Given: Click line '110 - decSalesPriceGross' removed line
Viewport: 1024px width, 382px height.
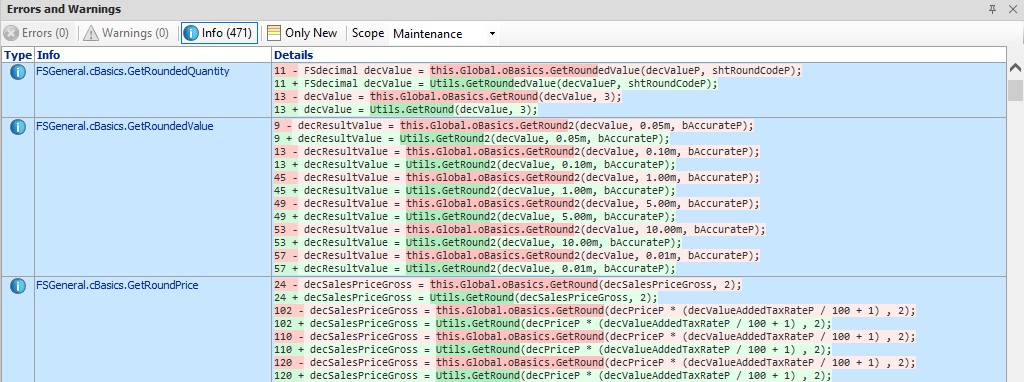Looking at the screenshot, I should click(x=595, y=336).
